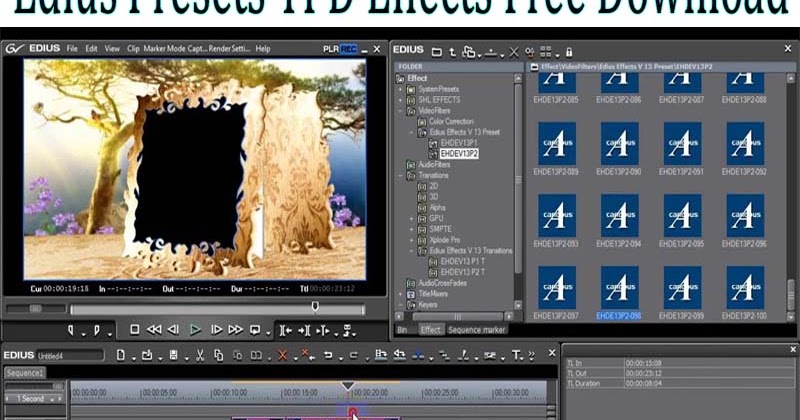The image size is (800, 420).
Task: Select Color Correction folder in tree
Action: click(451, 121)
